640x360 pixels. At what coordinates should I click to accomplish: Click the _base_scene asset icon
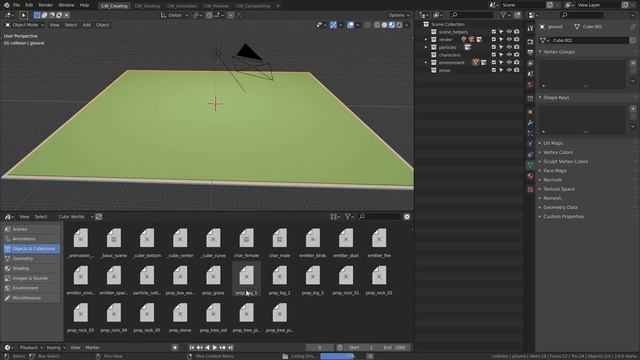(114, 238)
